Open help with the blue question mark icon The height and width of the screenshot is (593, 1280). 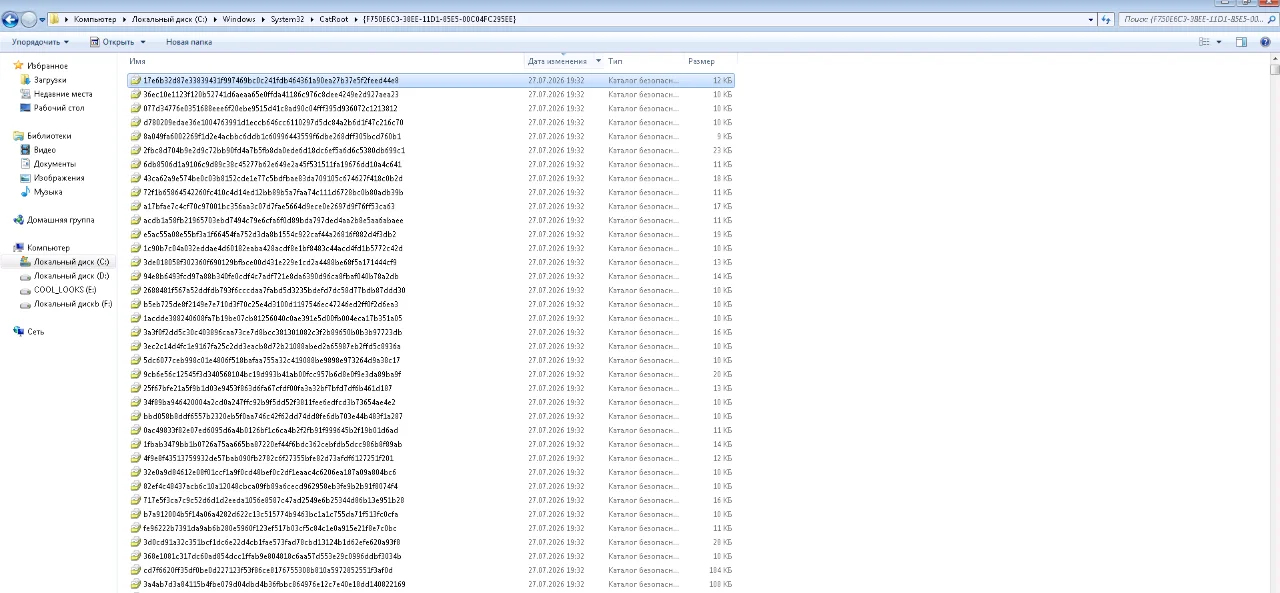coord(1267,42)
